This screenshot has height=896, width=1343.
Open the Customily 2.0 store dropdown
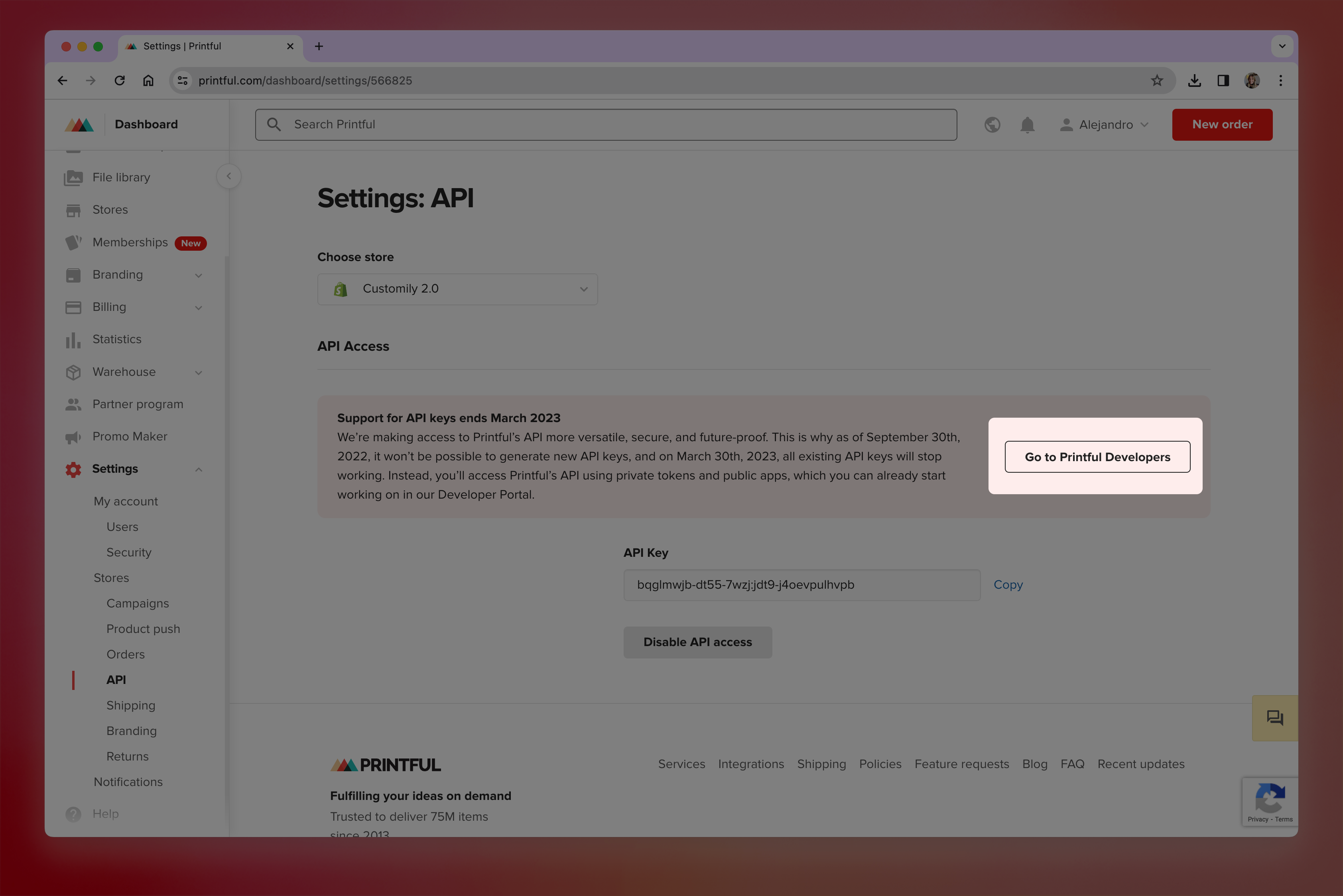457,289
